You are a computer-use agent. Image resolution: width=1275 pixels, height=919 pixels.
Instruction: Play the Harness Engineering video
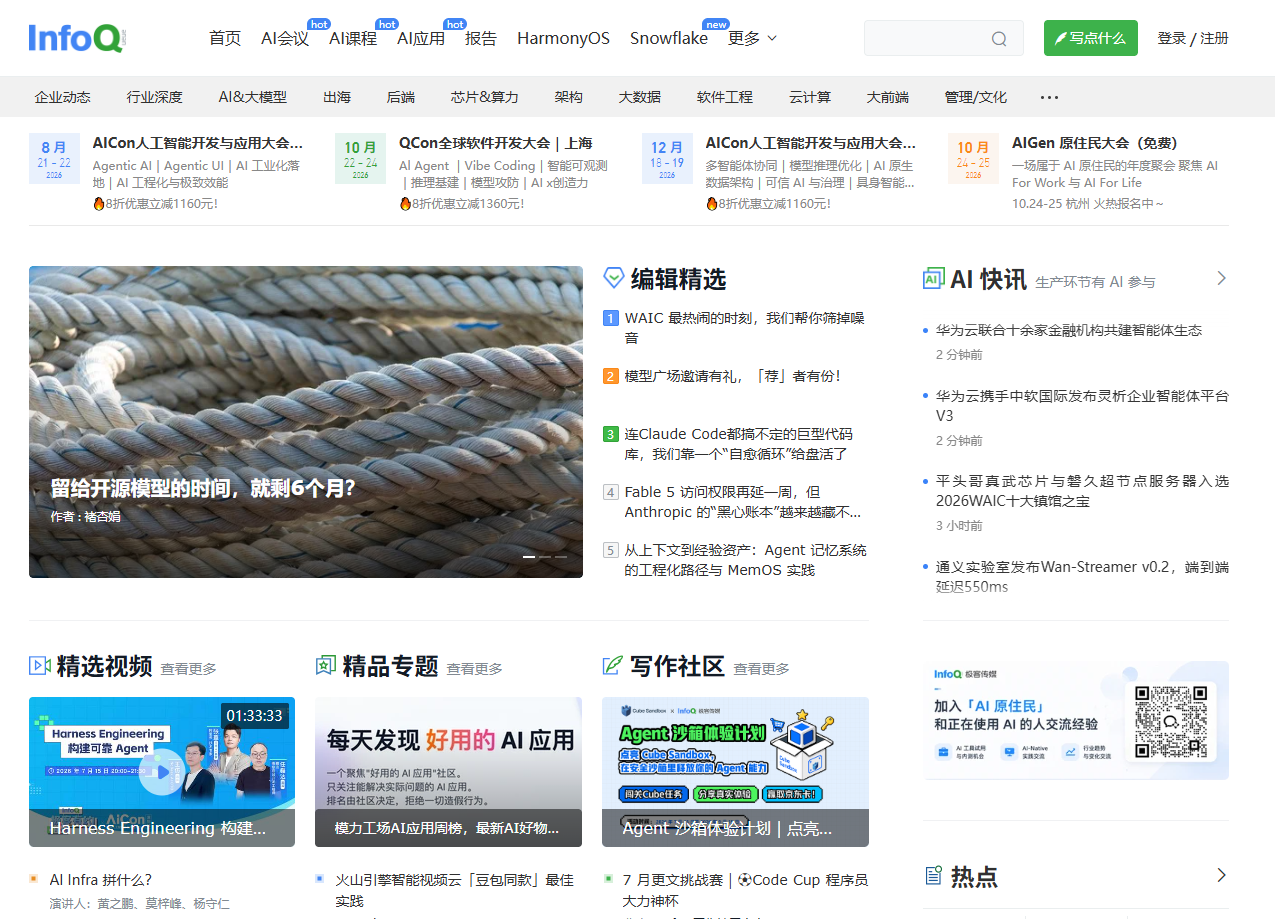click(161, 772)
